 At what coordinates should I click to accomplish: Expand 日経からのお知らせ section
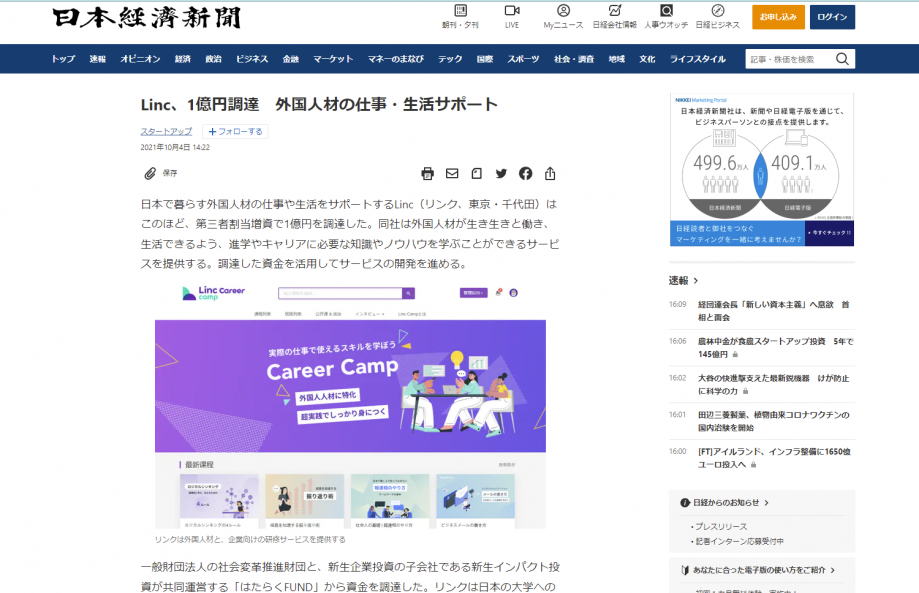coord(724,503)
